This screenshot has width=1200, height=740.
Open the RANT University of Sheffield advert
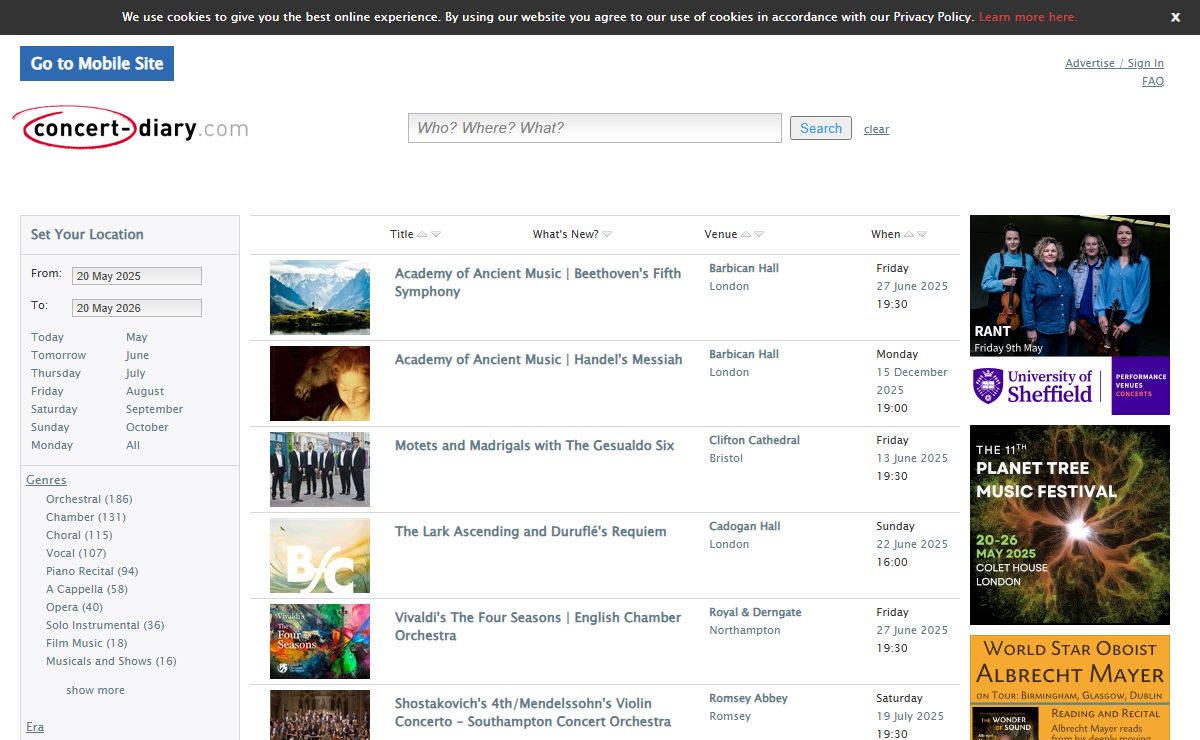point(1070,315)
